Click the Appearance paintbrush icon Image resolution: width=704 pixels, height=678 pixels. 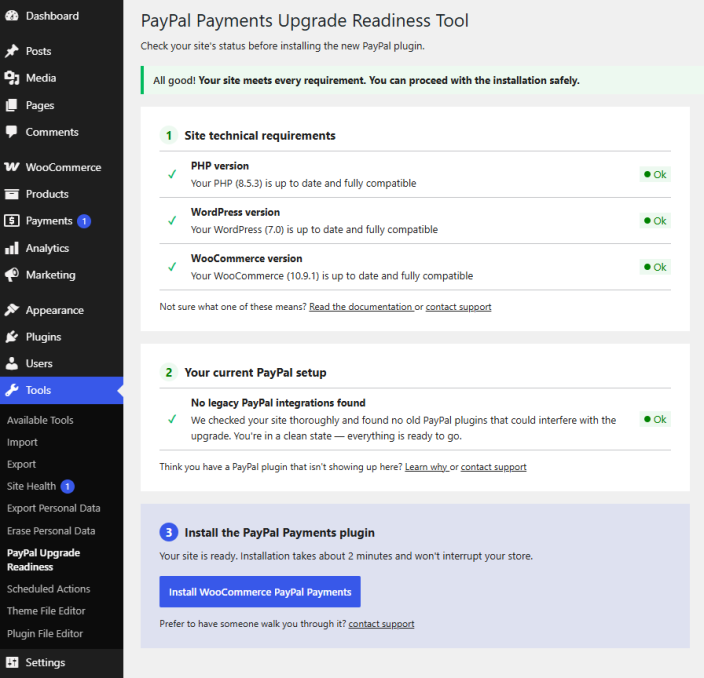coord(12,310)
